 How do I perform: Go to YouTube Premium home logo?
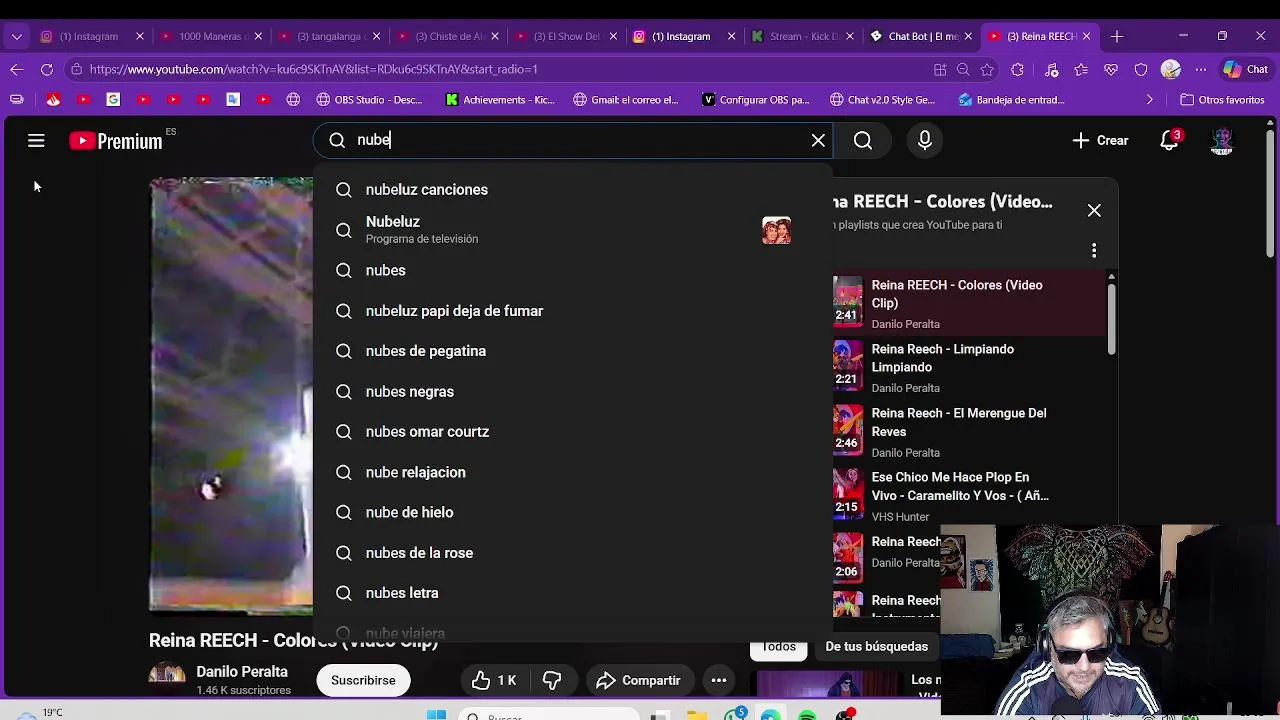pyautogui.click(x=116, y=141)
